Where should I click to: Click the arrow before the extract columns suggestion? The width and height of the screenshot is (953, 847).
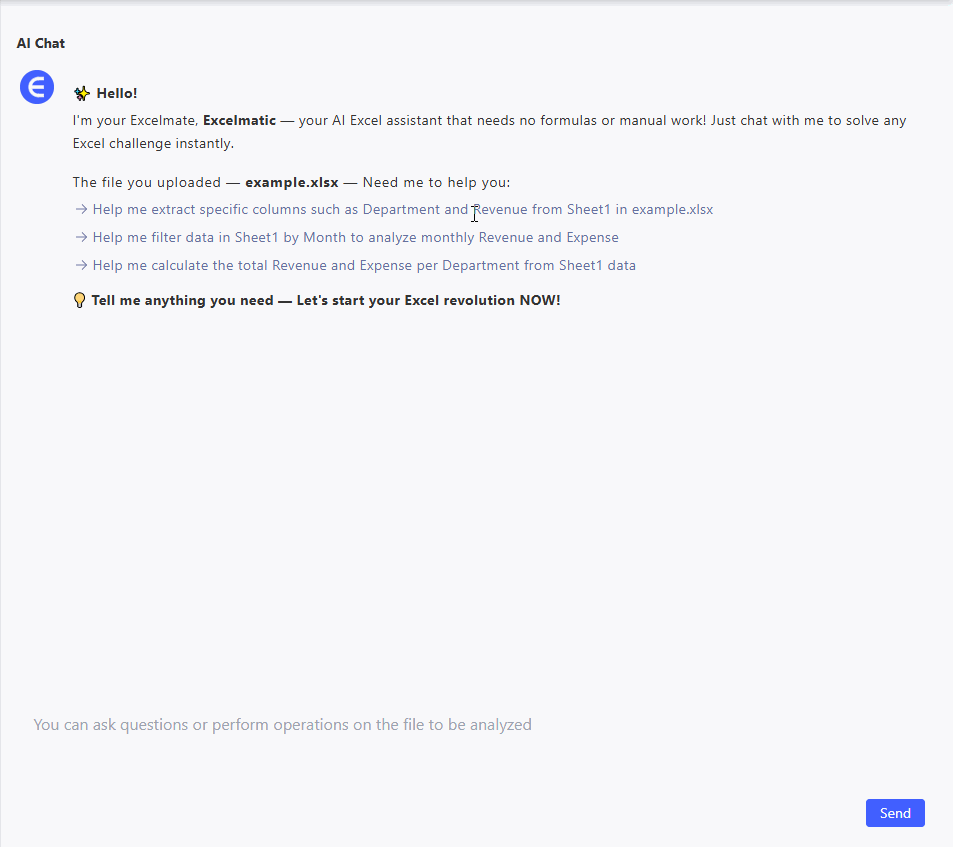pos(81,210)
